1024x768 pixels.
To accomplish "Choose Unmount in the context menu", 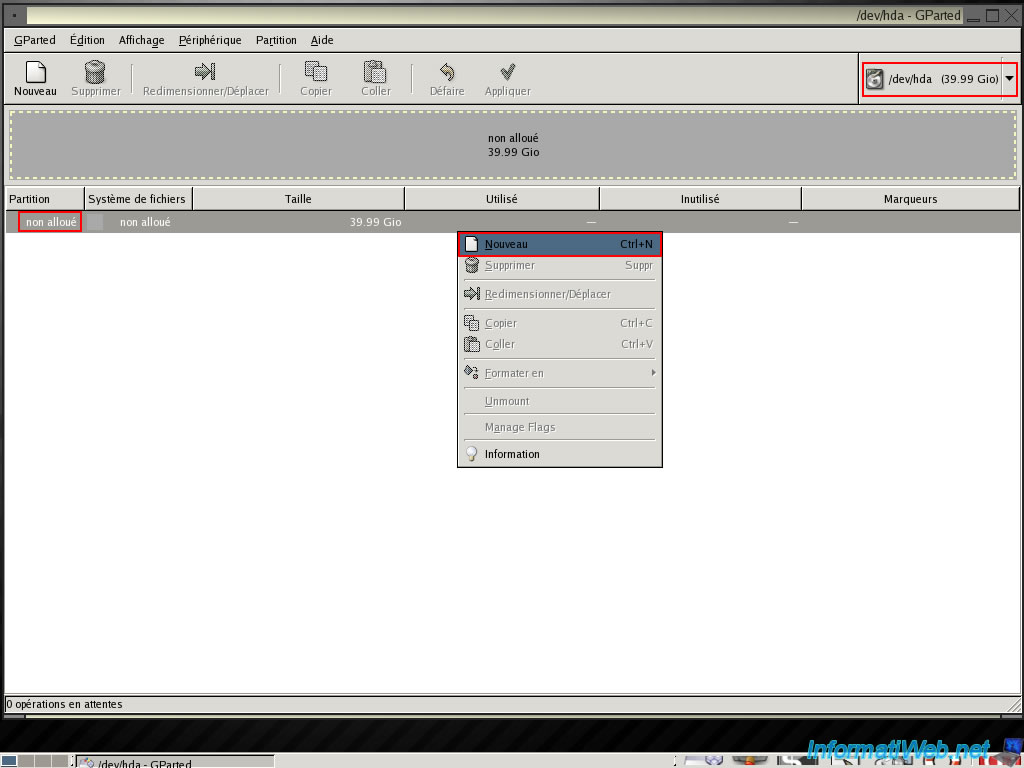I will point(560,401).
